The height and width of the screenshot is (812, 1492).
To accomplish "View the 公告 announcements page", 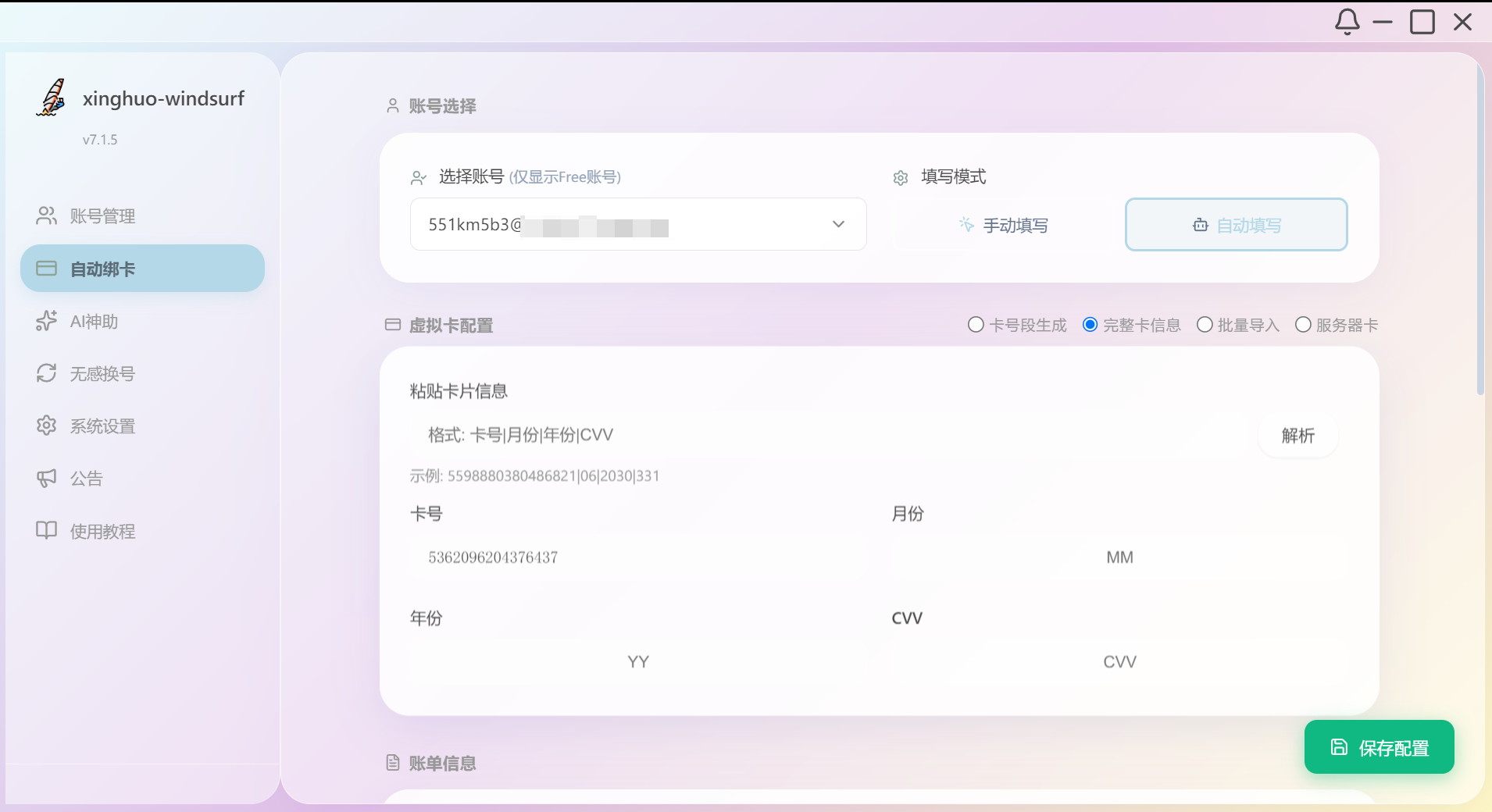I will point(86,478).
